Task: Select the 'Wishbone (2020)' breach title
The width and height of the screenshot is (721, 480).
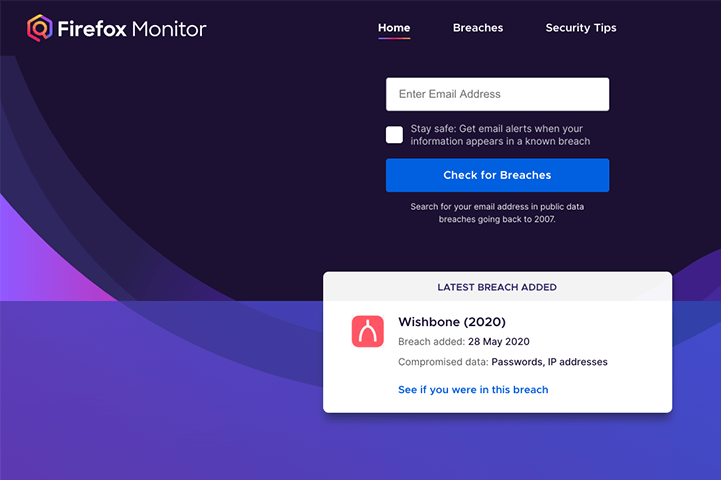Action: point(452,322)
